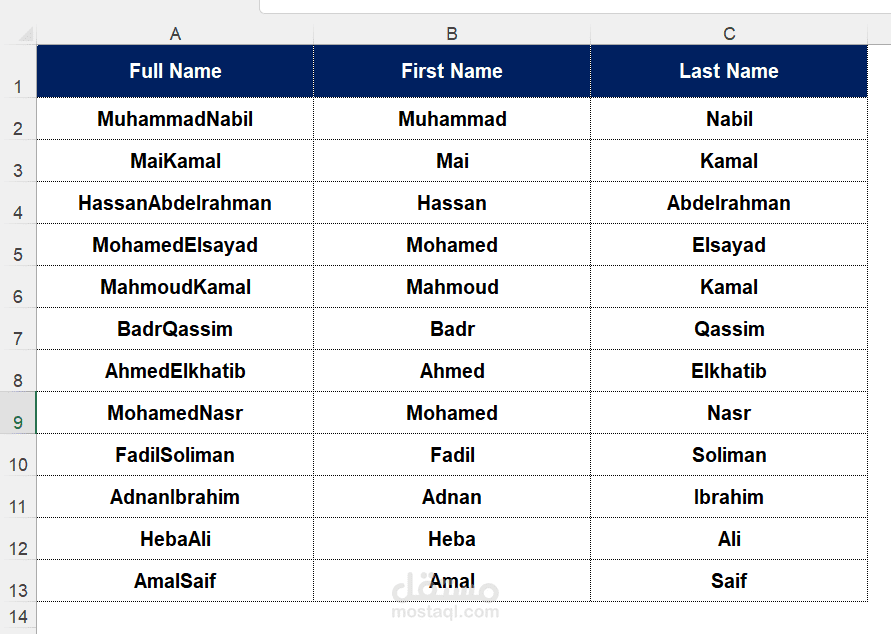Select column A header
Viewport: 891px width, 634px height.
pyautogui.click(x=175, y=34)
